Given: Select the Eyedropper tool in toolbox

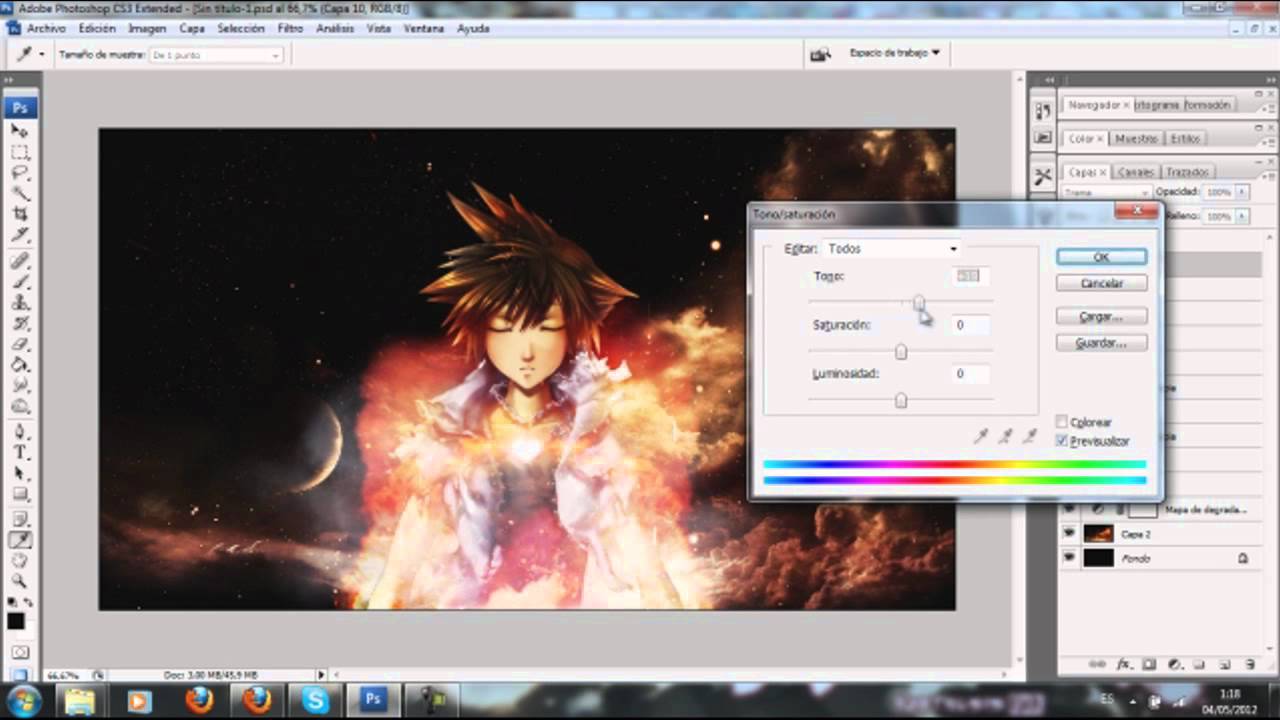Looking at the screenshot, I should coord(20,540).
